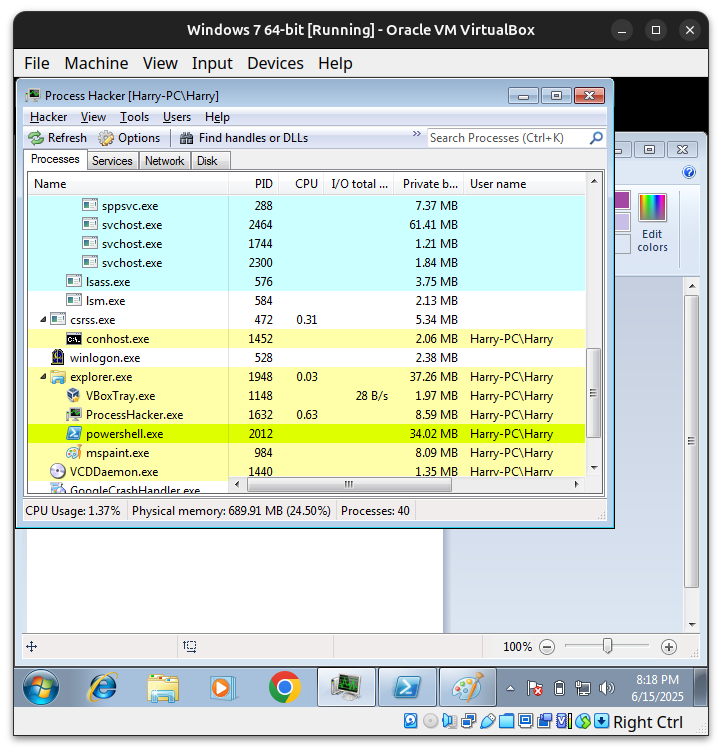The height and width of the screenshot is (752, 722).
Task: Open the Windows Start orb
Action: [41, 688]
